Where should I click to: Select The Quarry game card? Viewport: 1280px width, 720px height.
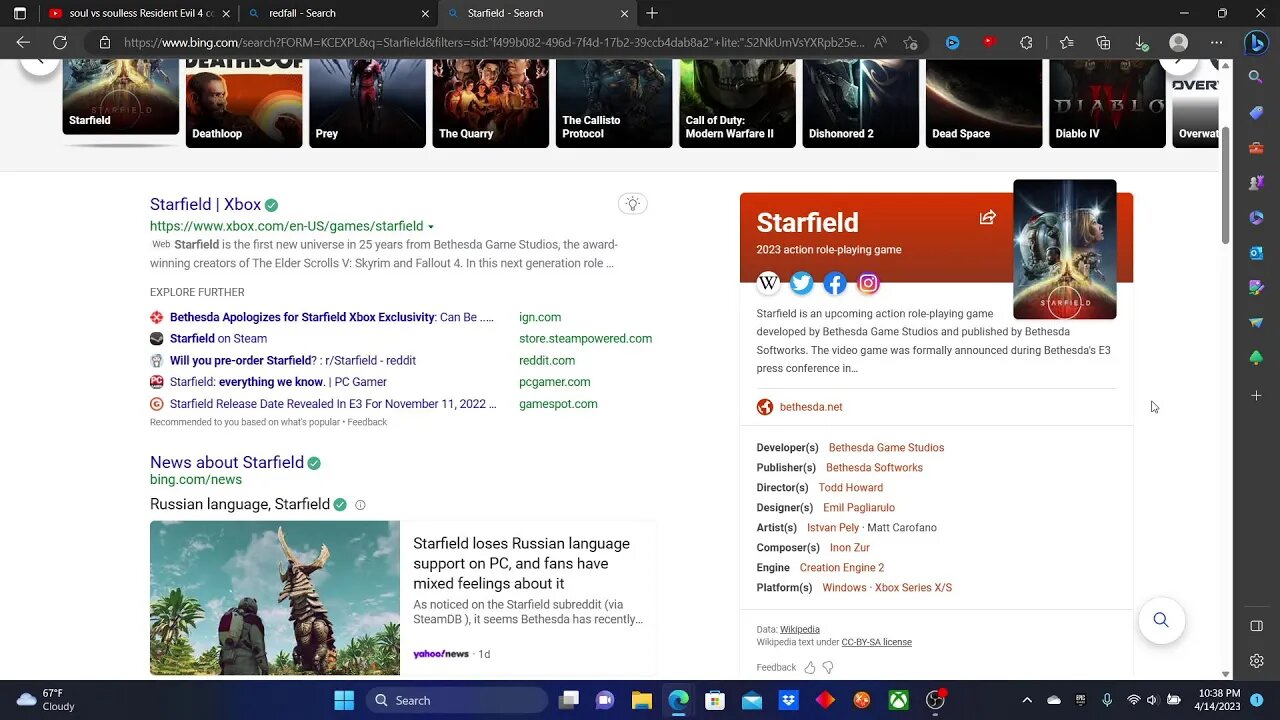[x=490, y=103]
